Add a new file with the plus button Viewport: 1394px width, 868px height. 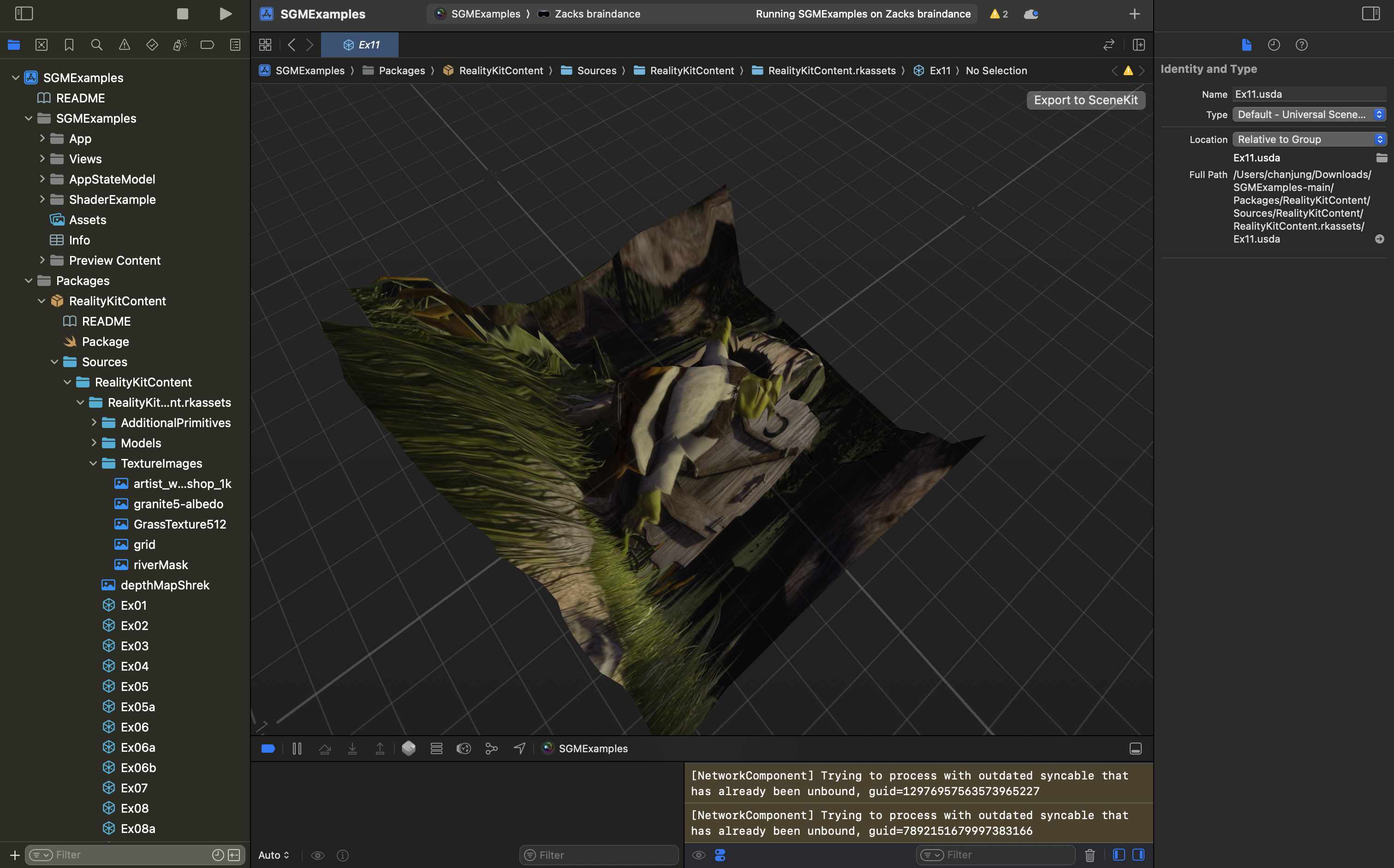(15, 855)
